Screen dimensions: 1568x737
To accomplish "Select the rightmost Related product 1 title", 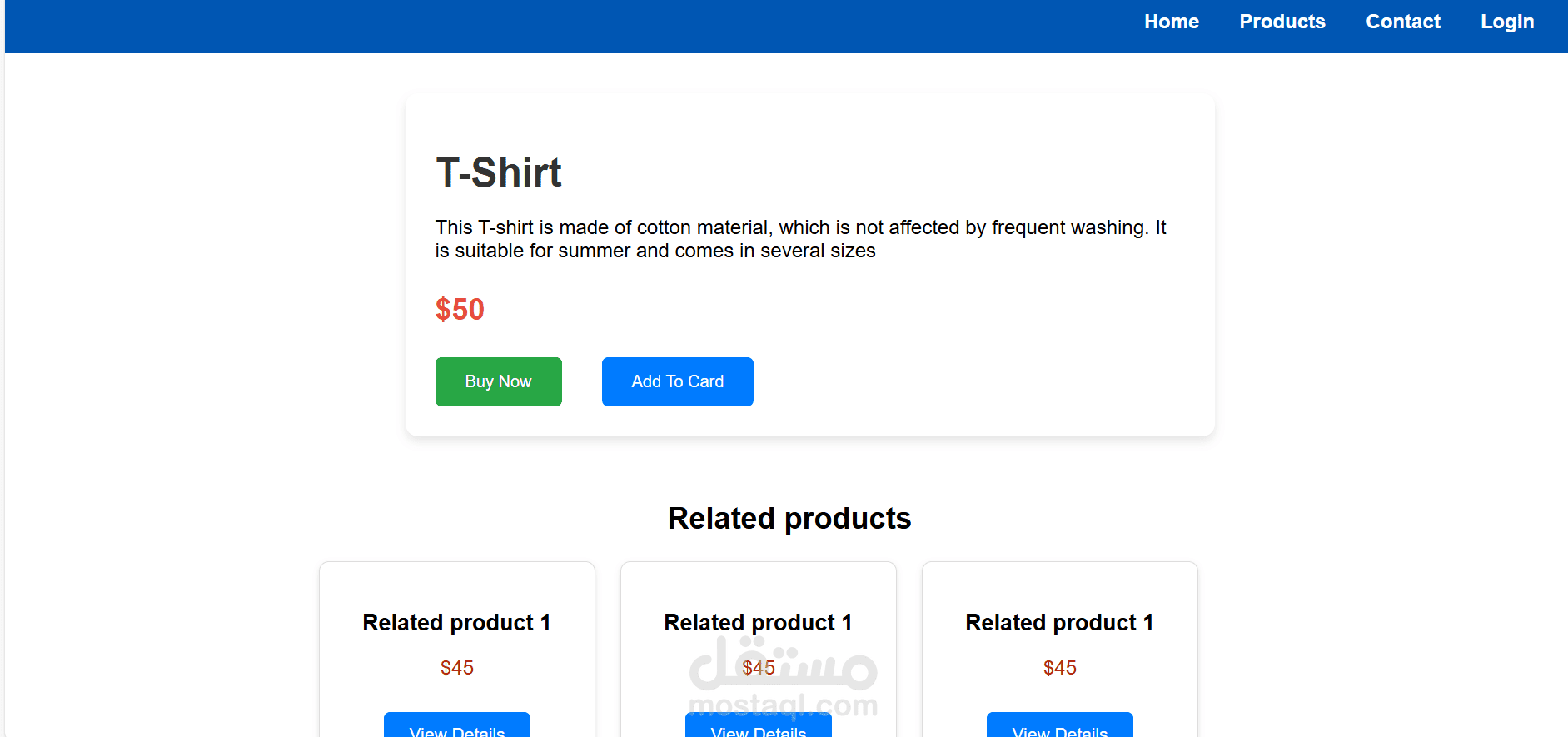I will click(x=1059, y=623).
